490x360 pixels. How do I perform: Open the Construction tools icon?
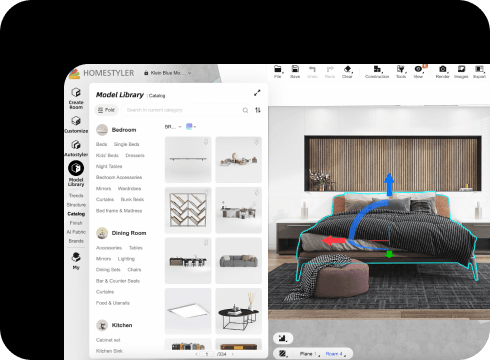click(x=377, y=69)
